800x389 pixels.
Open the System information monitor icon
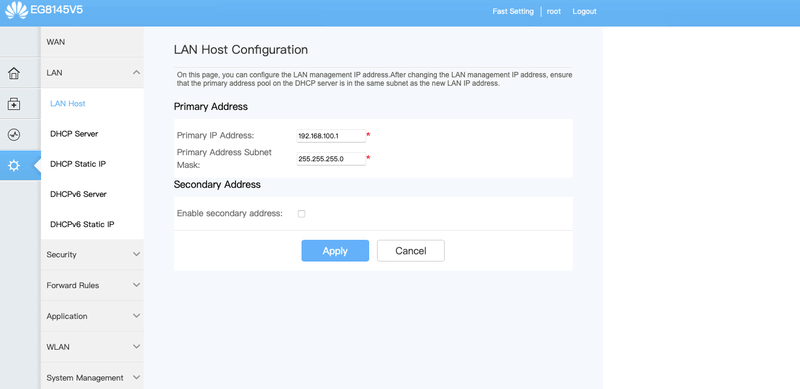pos(14,135)
